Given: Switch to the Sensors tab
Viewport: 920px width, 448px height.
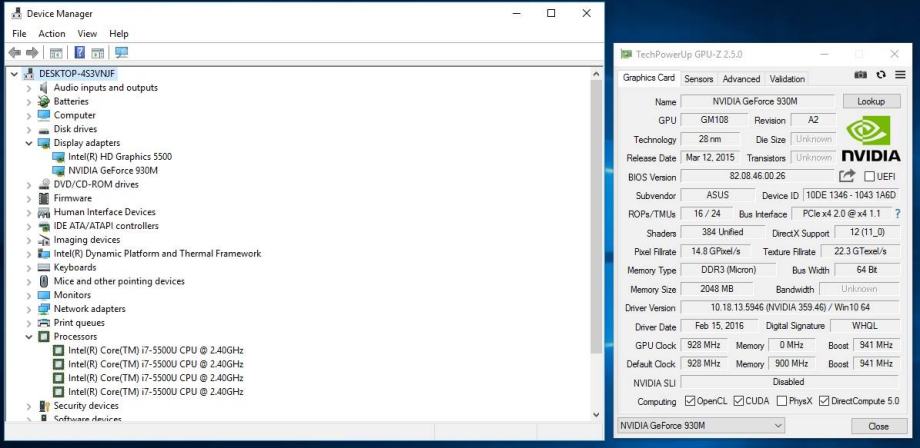Looking at the screenshot, I should coord(699,79).
